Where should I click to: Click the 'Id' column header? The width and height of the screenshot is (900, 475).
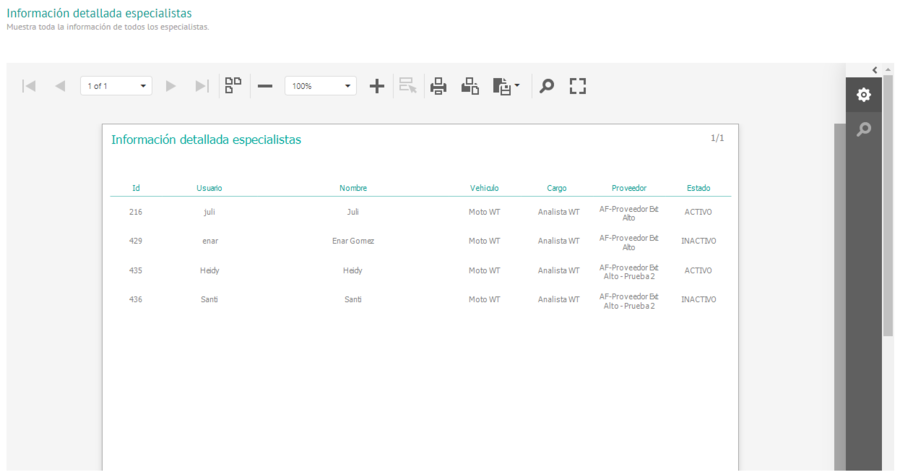click(136, 188)
